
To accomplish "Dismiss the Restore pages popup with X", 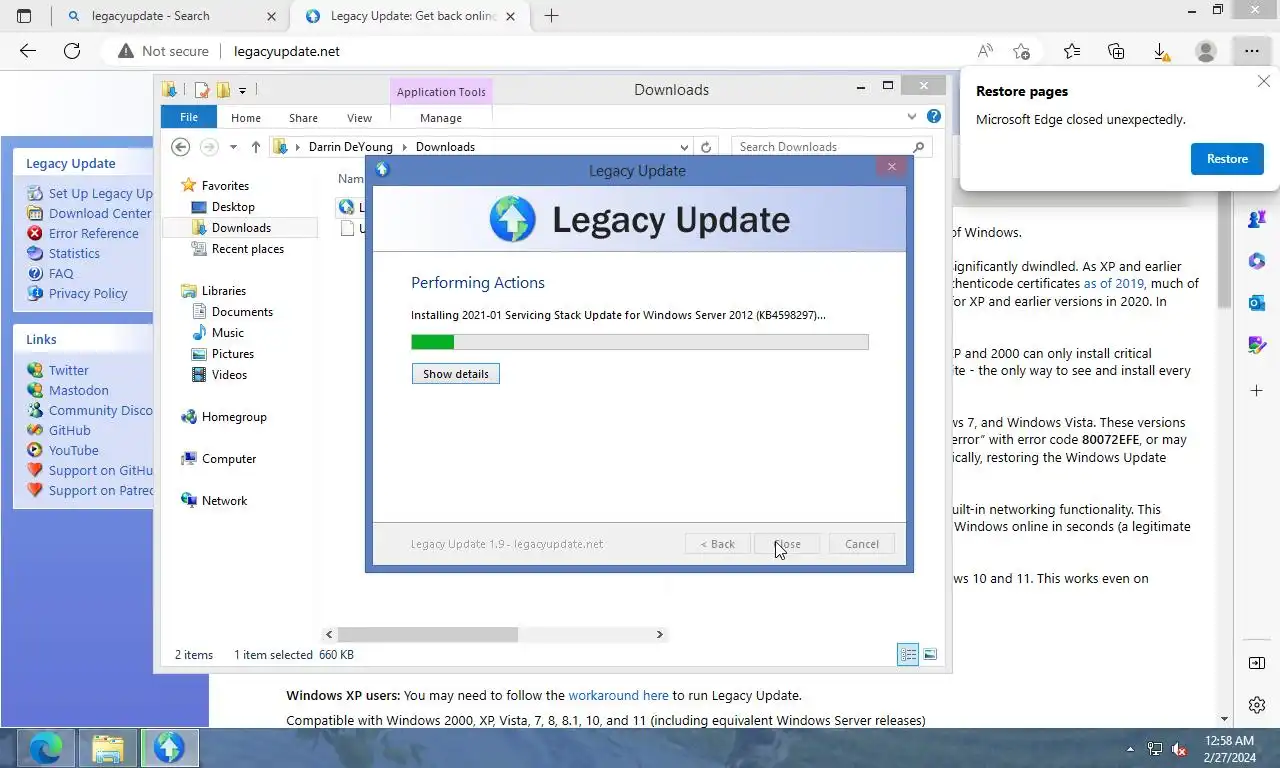I will point(1264,81).
